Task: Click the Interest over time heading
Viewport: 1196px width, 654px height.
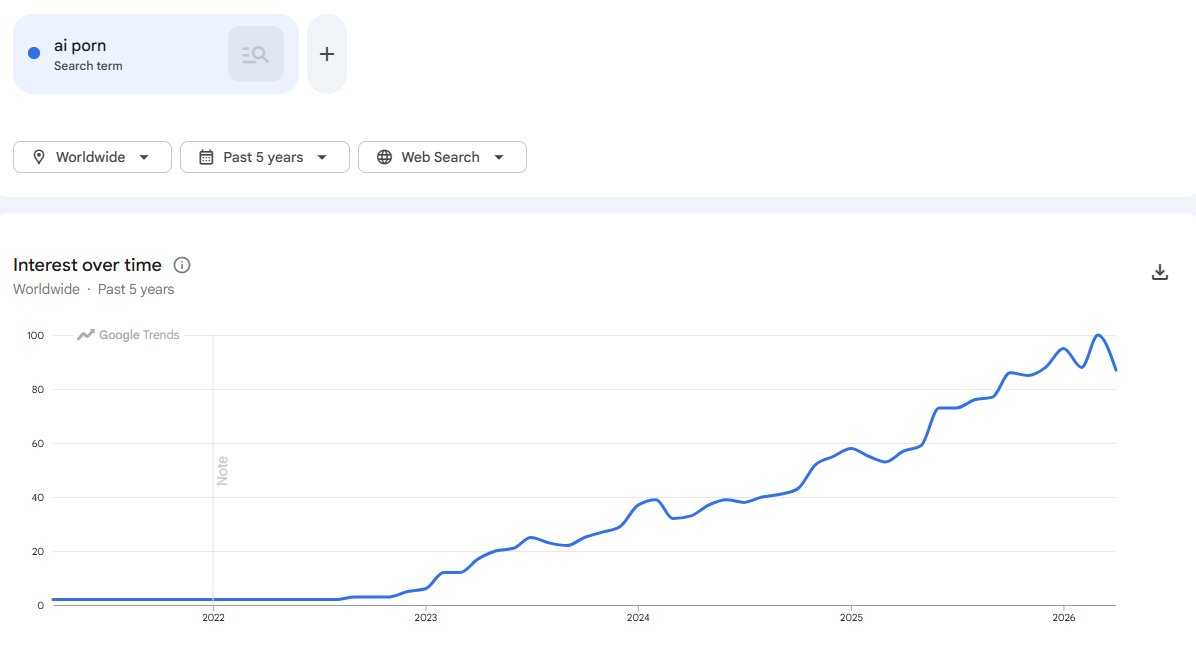Action: 87,265
